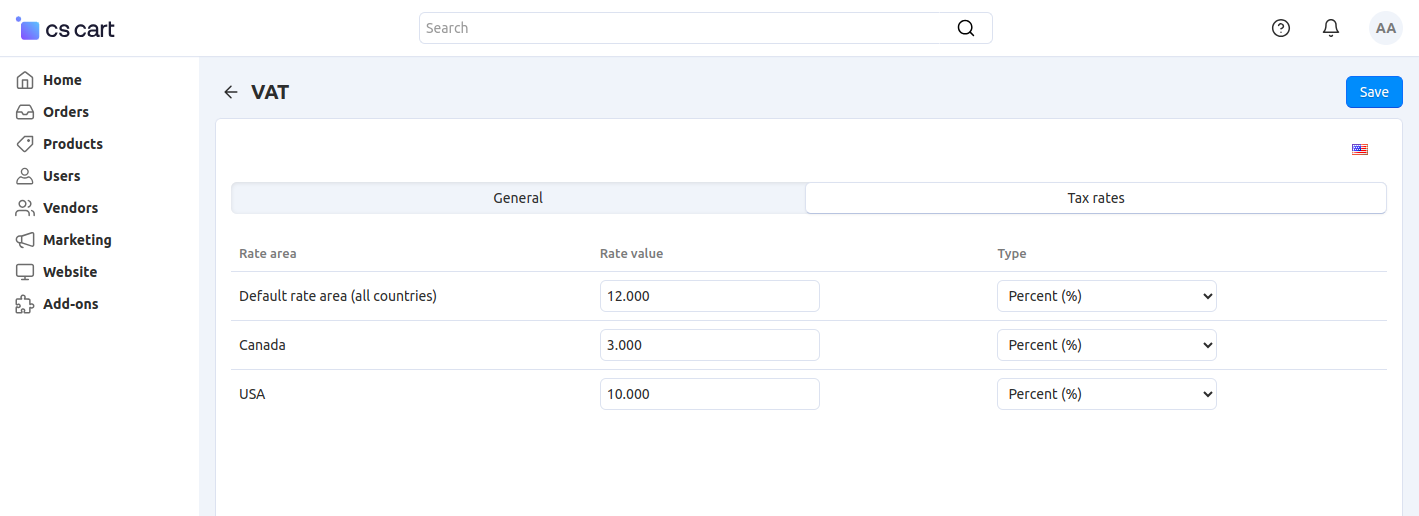1419x516 pixels.
Task: Click the 'USA' rate area label
Action: 252,394
